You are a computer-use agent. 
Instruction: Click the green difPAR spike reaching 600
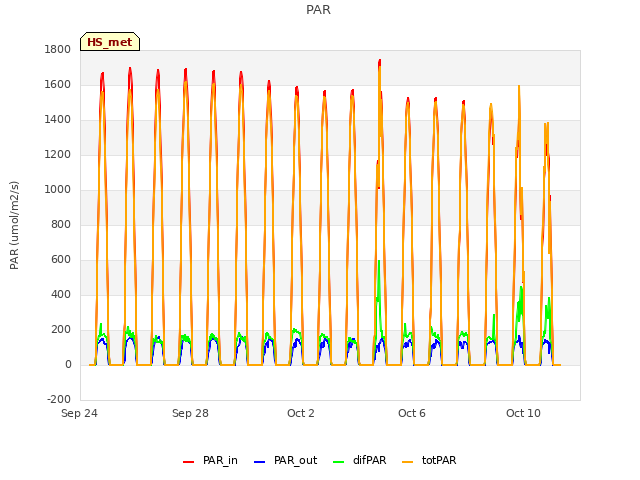[x=379, y=262]
